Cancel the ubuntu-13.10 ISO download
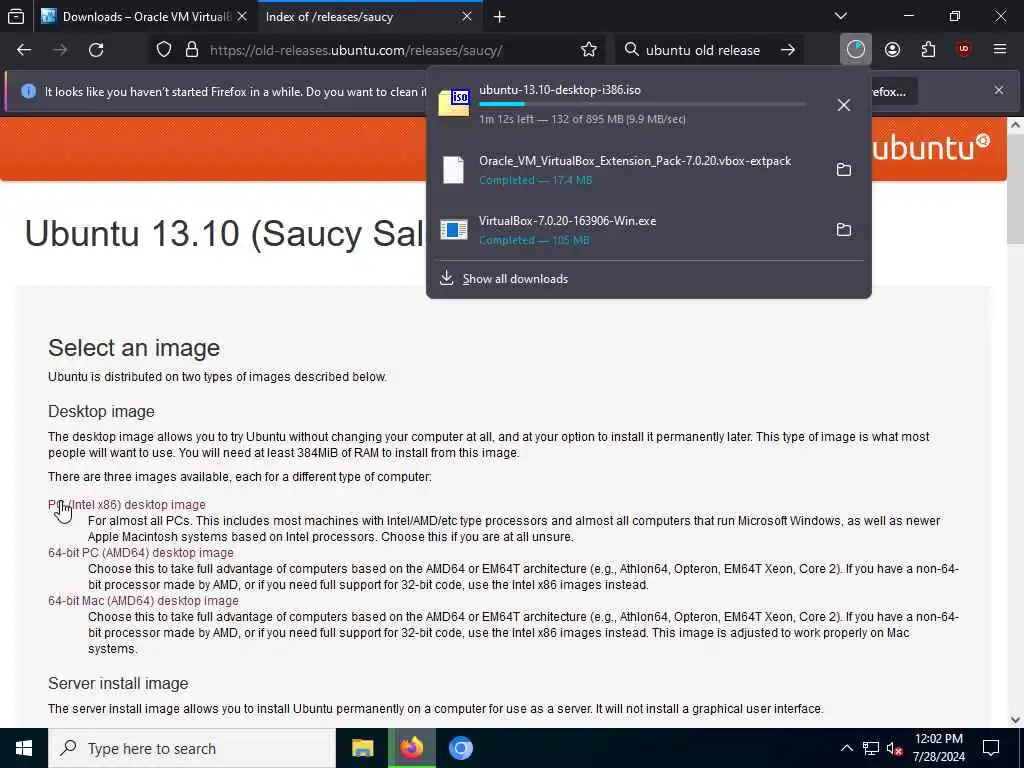The width and height of the screenshot is (1024, 768). [844, 105]
